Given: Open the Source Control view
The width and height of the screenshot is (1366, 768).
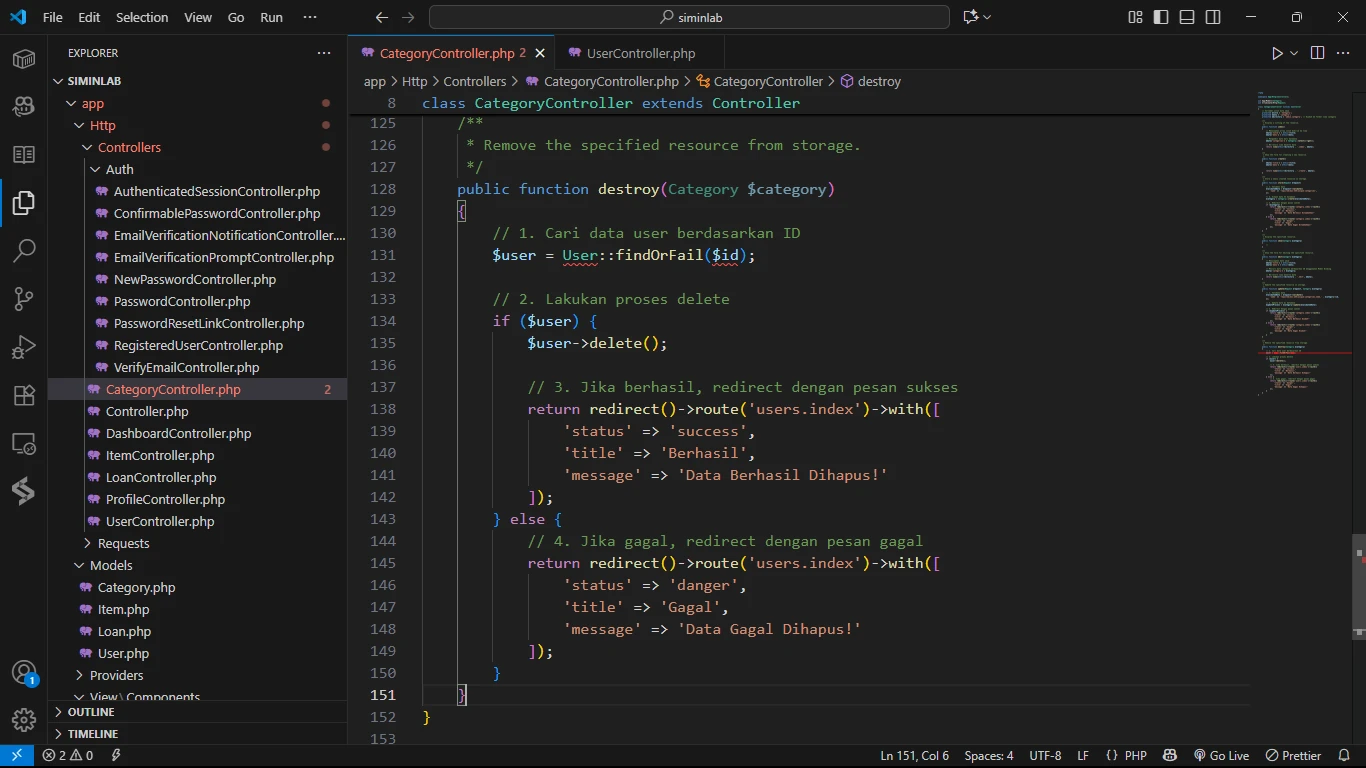Looking at the screenshot, I should tap(24, 299).
